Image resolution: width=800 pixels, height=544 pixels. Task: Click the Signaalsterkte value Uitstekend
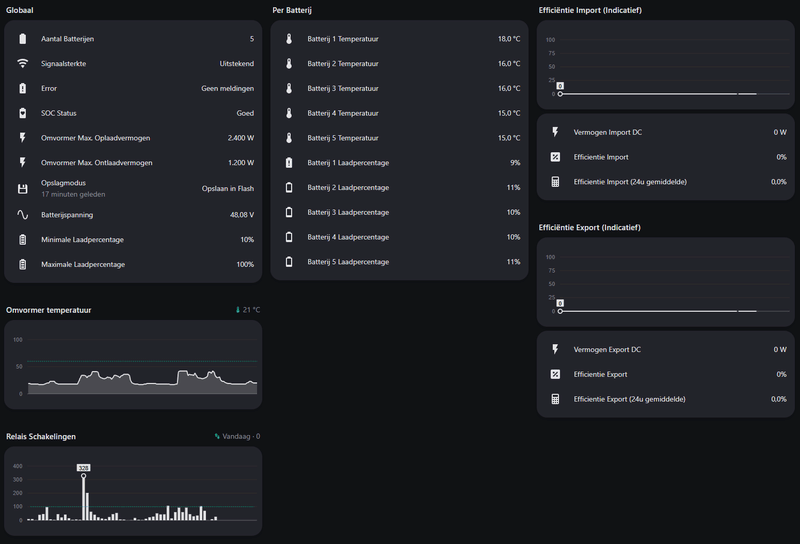[x=237, y=64]
